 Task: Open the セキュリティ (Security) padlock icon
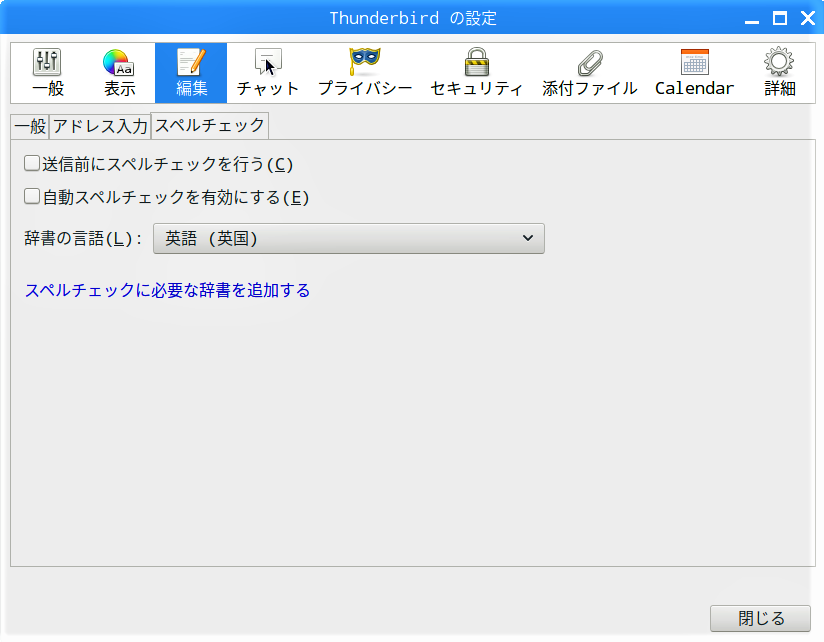(x=477, y=62)
